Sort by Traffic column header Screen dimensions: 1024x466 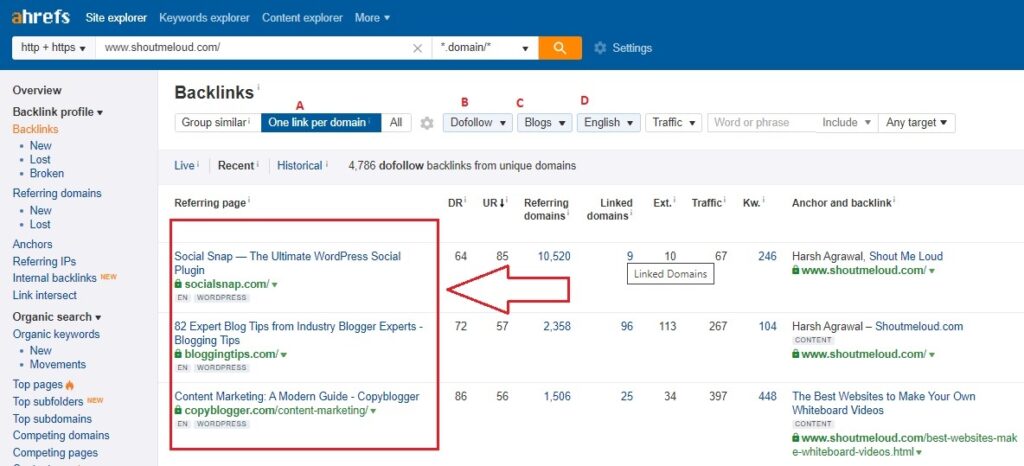point(707,203)
